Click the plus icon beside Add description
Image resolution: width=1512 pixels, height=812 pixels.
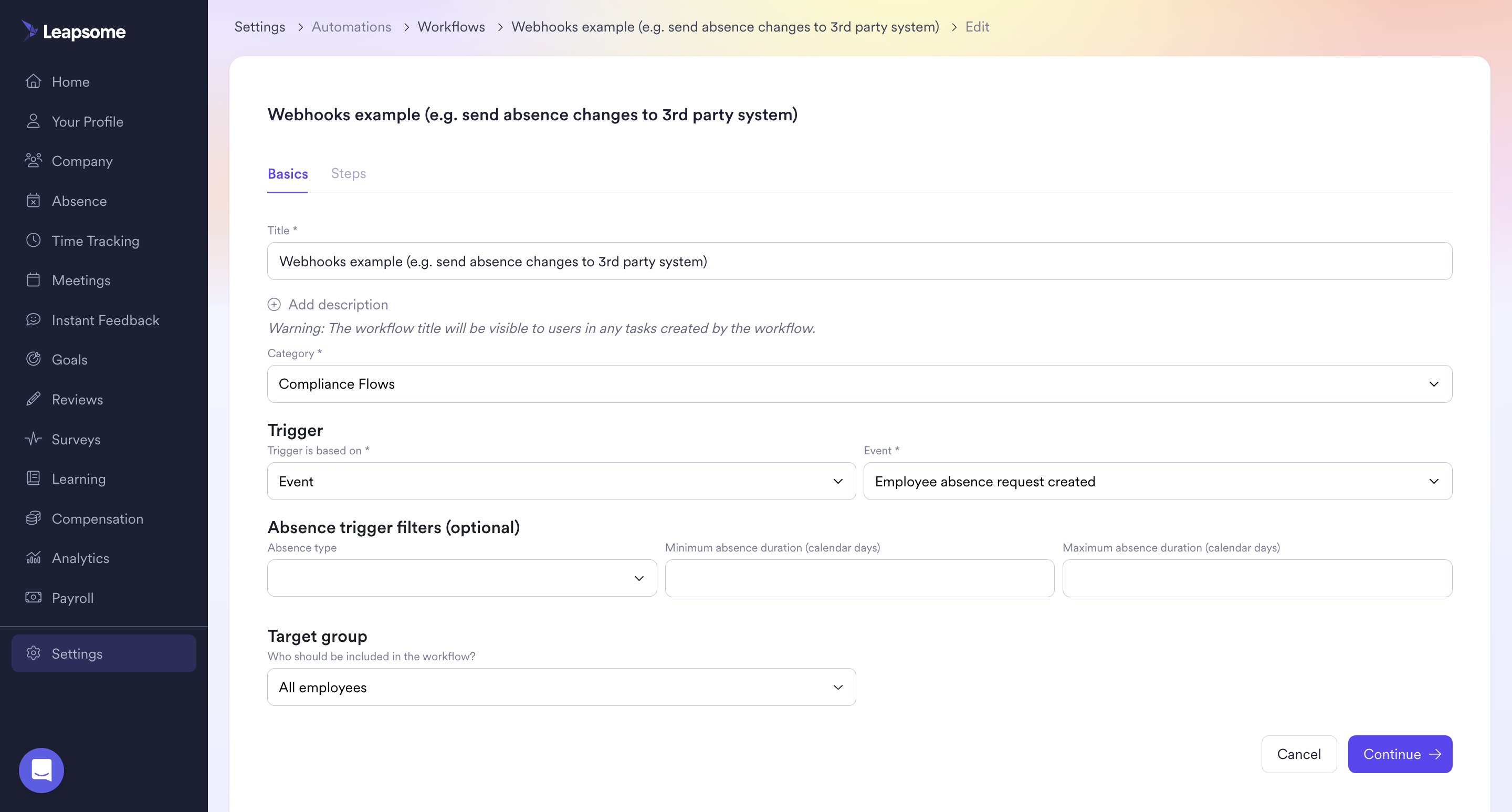tap(274, 304)
